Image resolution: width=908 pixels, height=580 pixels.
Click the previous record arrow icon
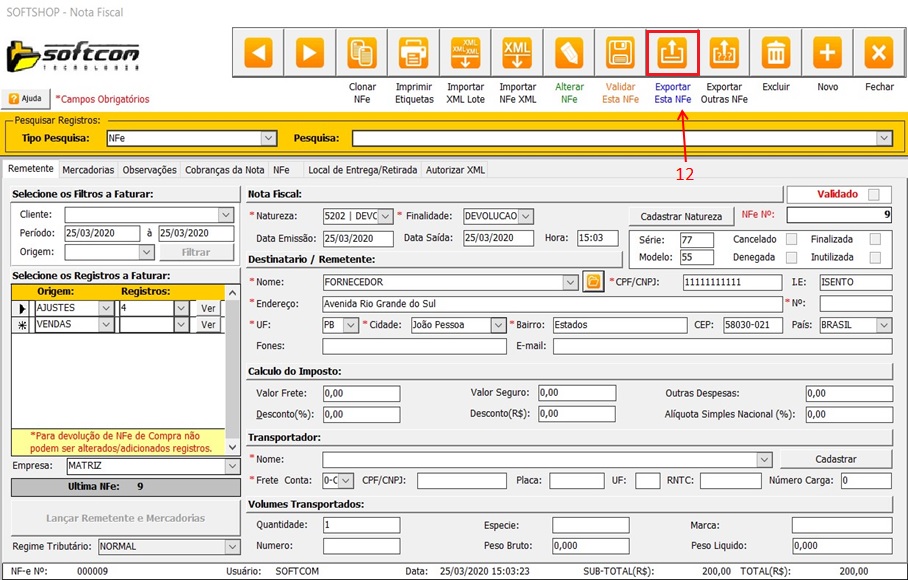point(258,53)
